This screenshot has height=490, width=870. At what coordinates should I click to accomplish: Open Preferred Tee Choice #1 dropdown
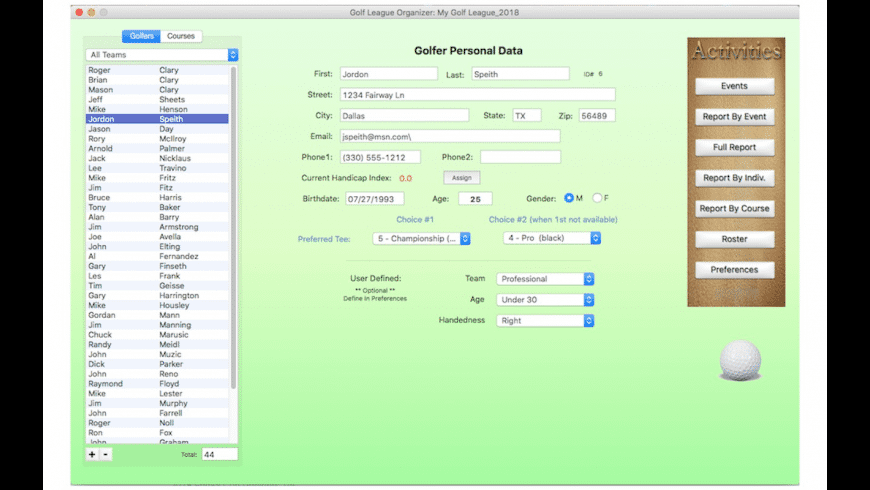[422, 239]
